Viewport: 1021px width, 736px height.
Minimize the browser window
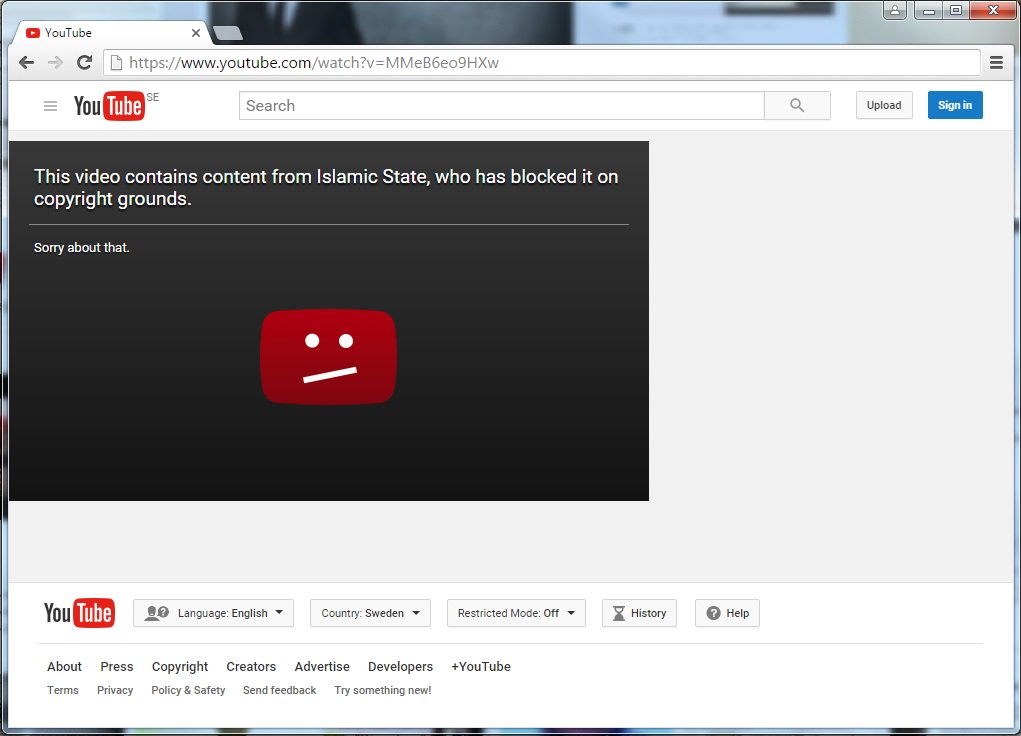(x=929, y=10)
